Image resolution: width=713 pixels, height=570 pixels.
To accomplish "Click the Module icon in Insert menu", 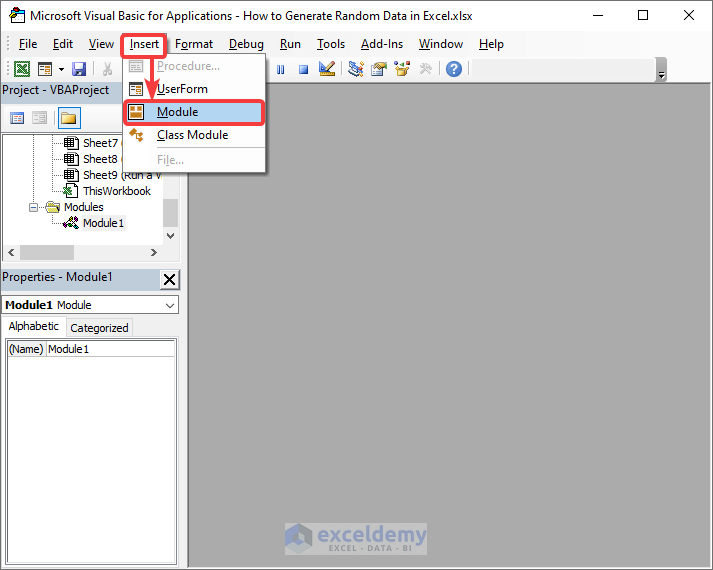I will 136,112.
